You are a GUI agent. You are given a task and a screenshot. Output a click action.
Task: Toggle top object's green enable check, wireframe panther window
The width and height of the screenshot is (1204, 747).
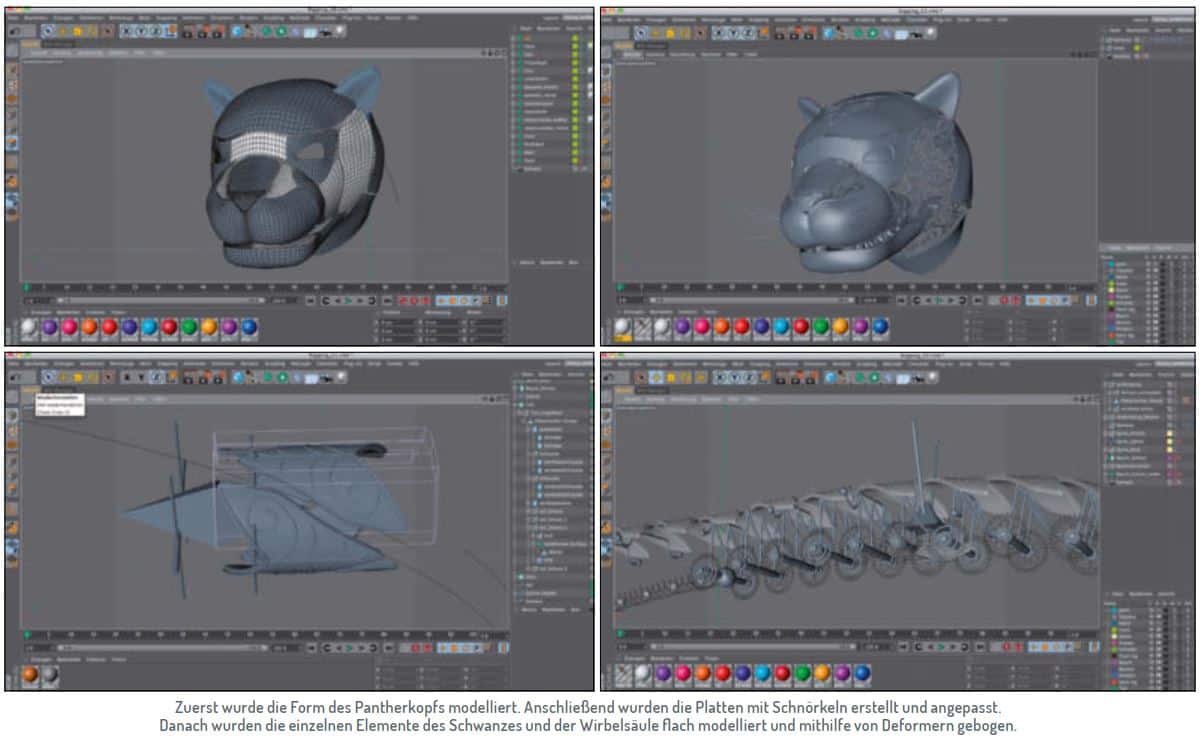click(x=577, y=39)
